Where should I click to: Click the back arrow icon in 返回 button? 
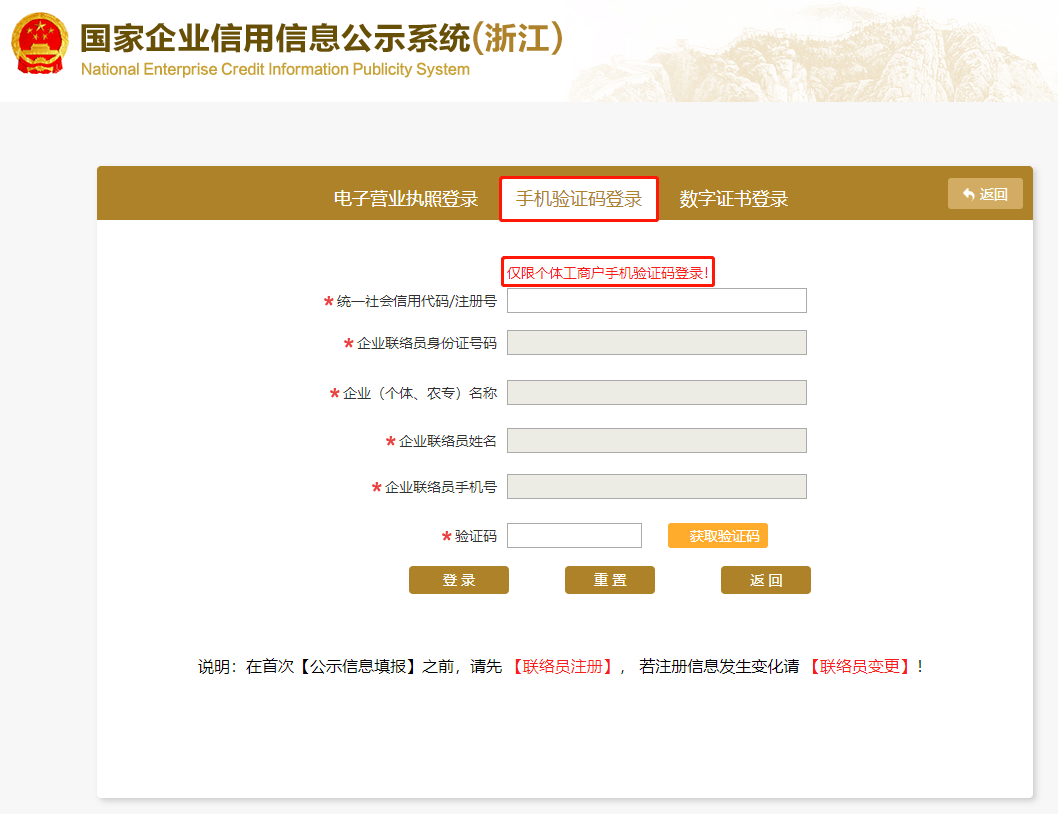tap(968, 193)
